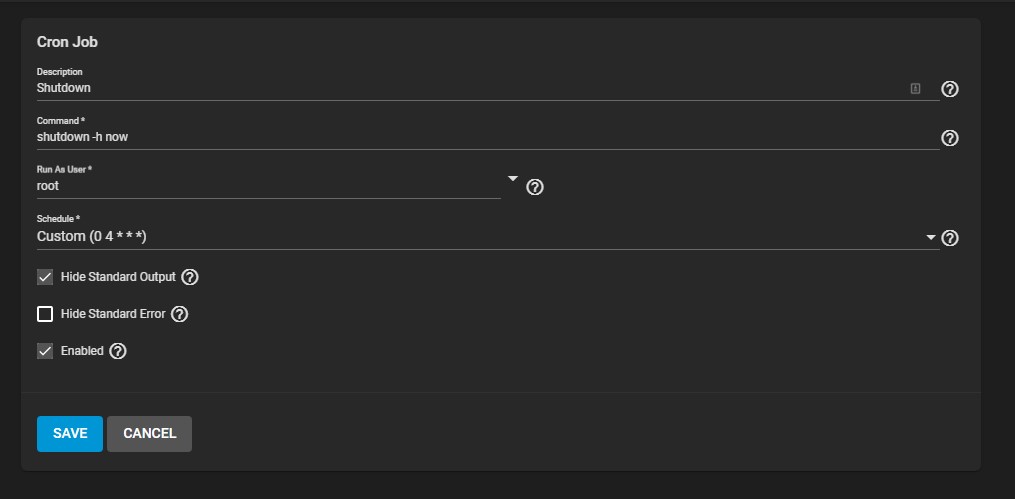
Task: Show help for the Command field
Action: click(x=949, y=138)
